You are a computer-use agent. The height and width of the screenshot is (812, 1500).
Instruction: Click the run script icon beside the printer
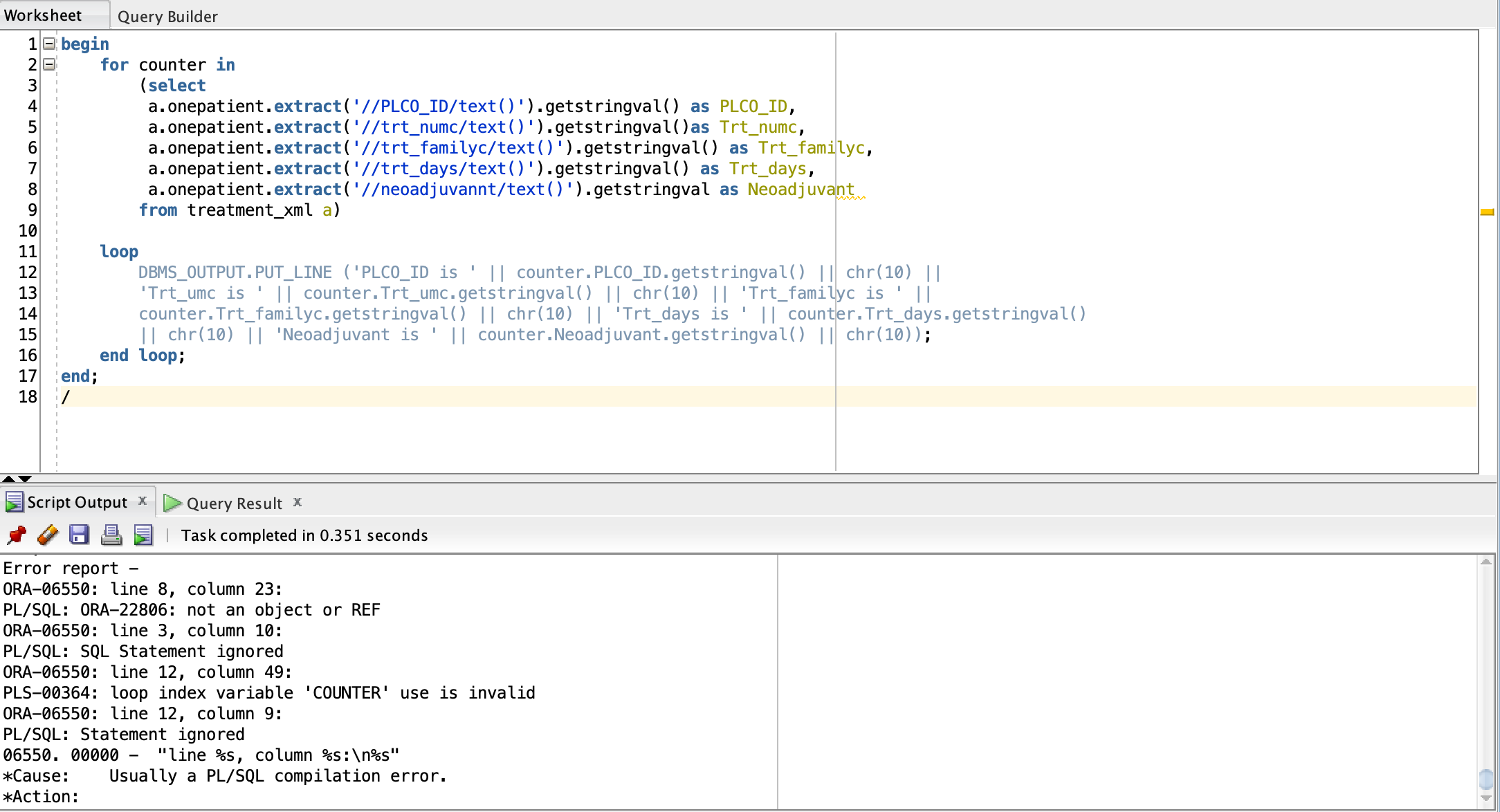tap(143, 535)
